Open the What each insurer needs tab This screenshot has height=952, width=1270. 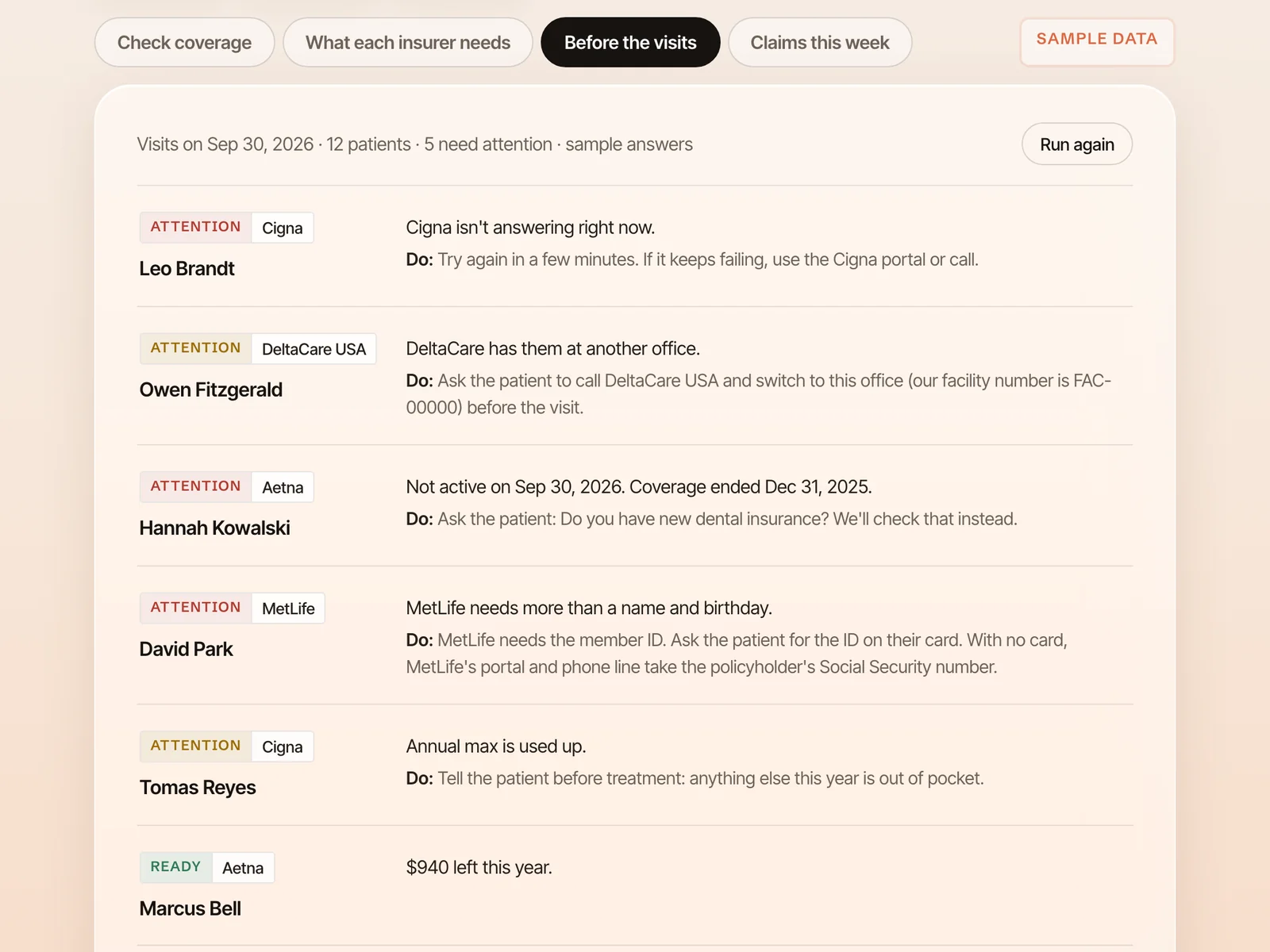tap(408, 42)
